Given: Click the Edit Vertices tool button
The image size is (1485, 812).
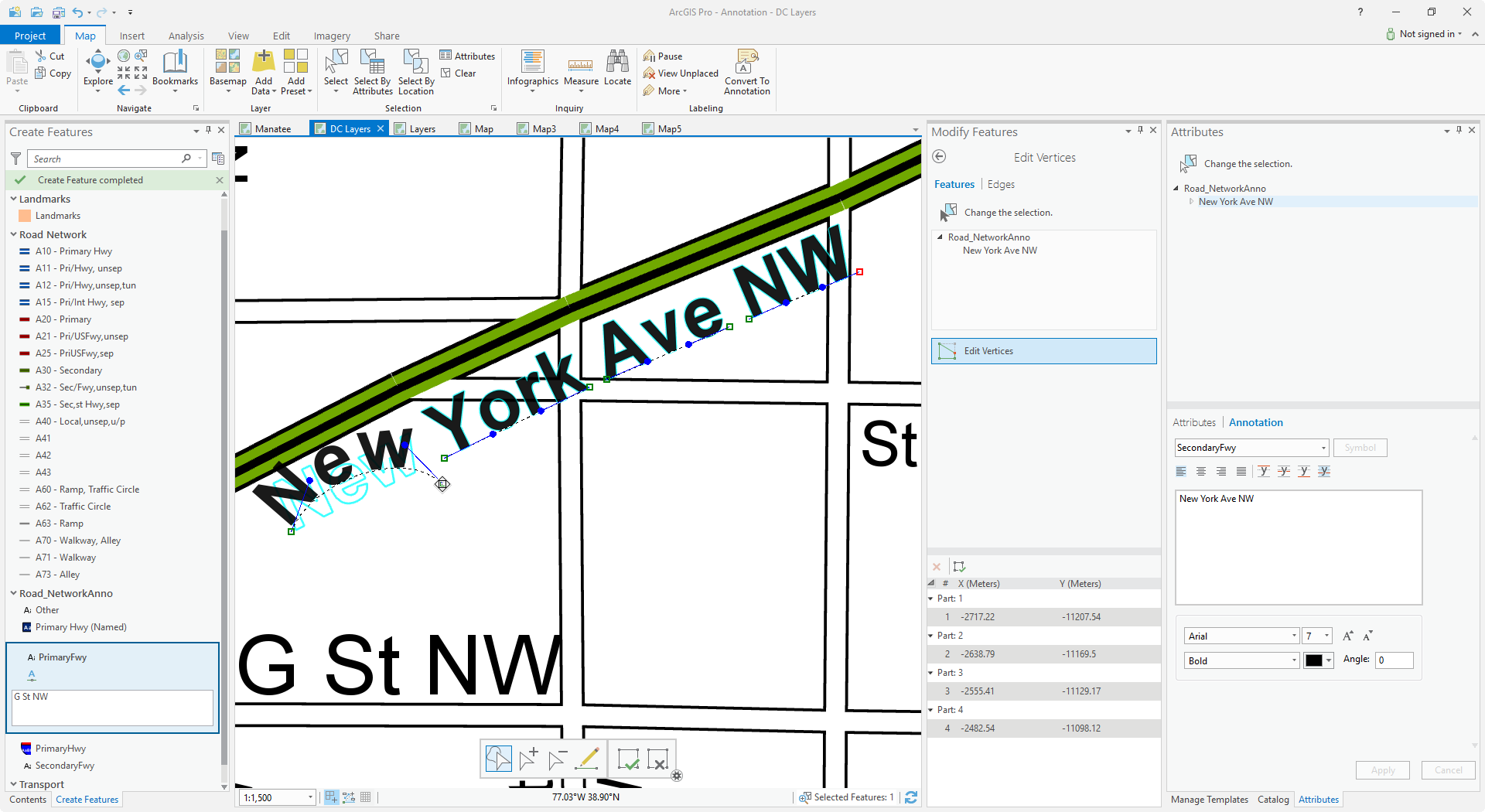Looking at the screenshot, I should pyautogui.click(x=1043, y=351).
